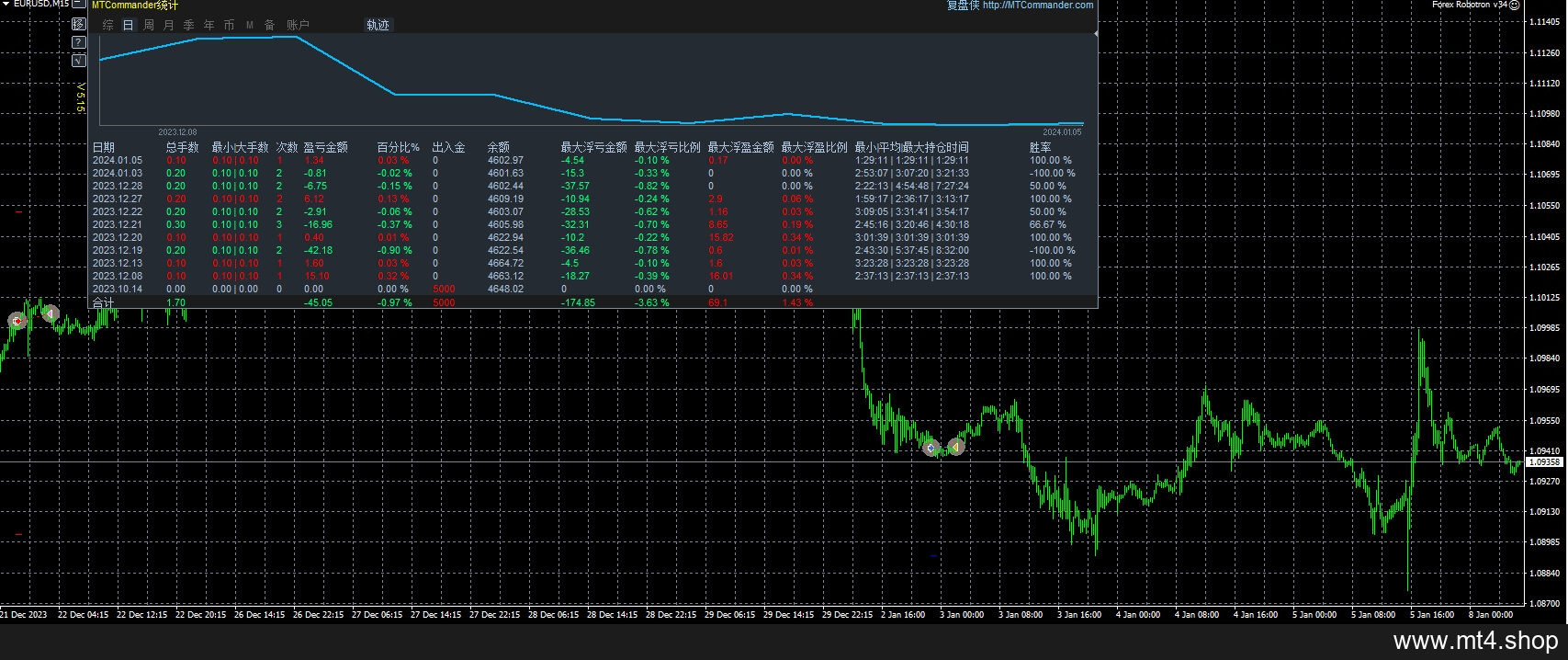Click the 百分比% column header
Screen dimensions: 1568x660
click(x=398, y=147)
